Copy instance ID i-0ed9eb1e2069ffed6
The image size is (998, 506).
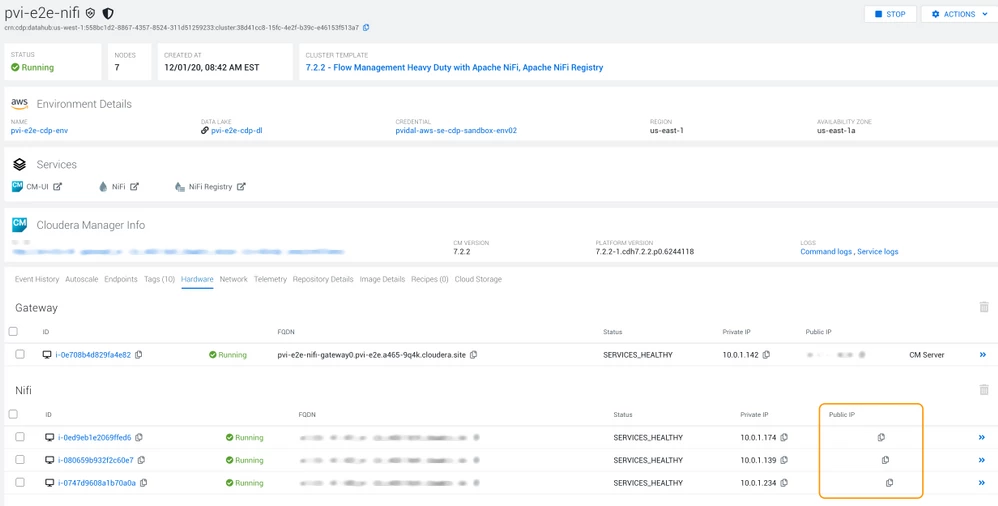coord(139,438)
